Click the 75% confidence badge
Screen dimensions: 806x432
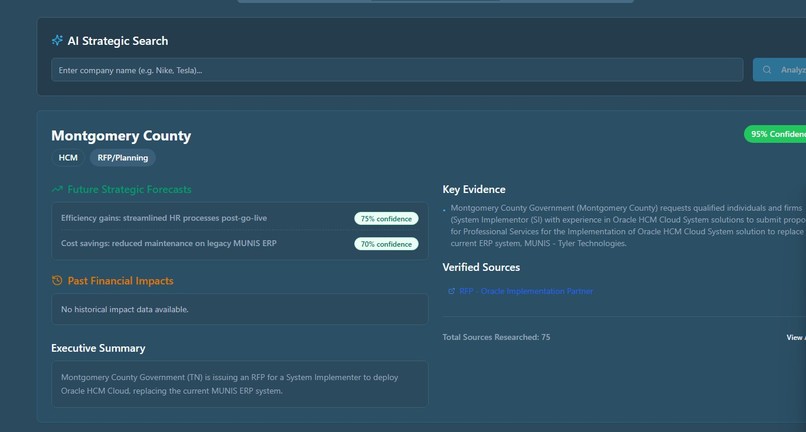point(386,219)
